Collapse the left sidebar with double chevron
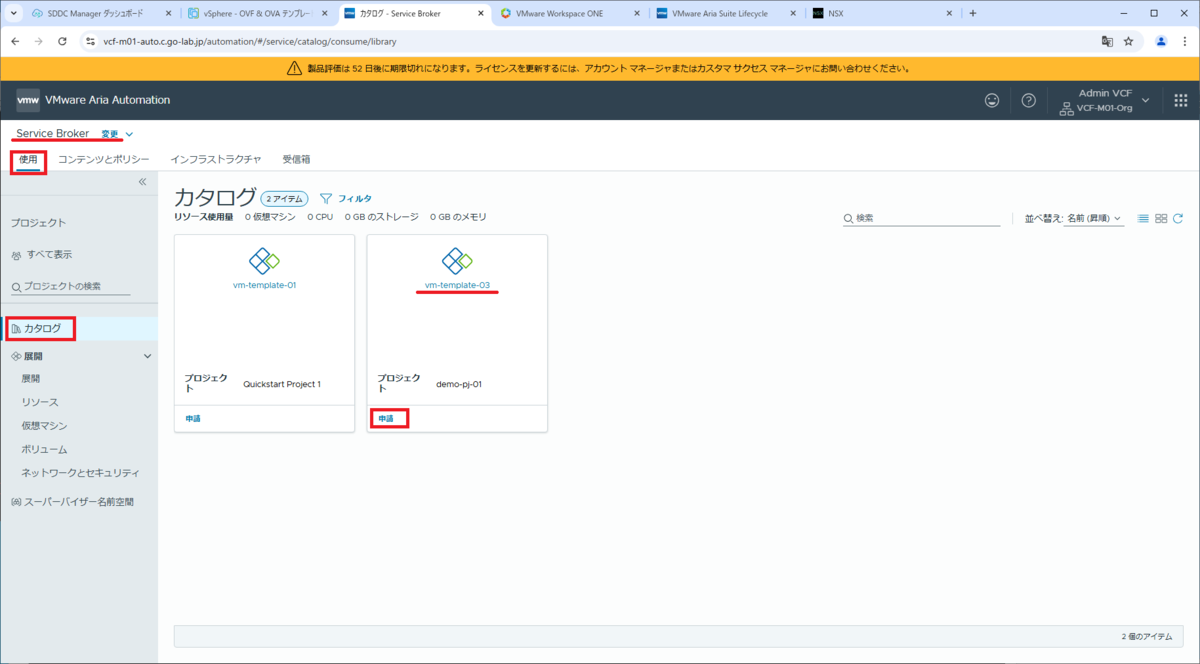This screenshot has height=664, width=1200. [142, 182]
